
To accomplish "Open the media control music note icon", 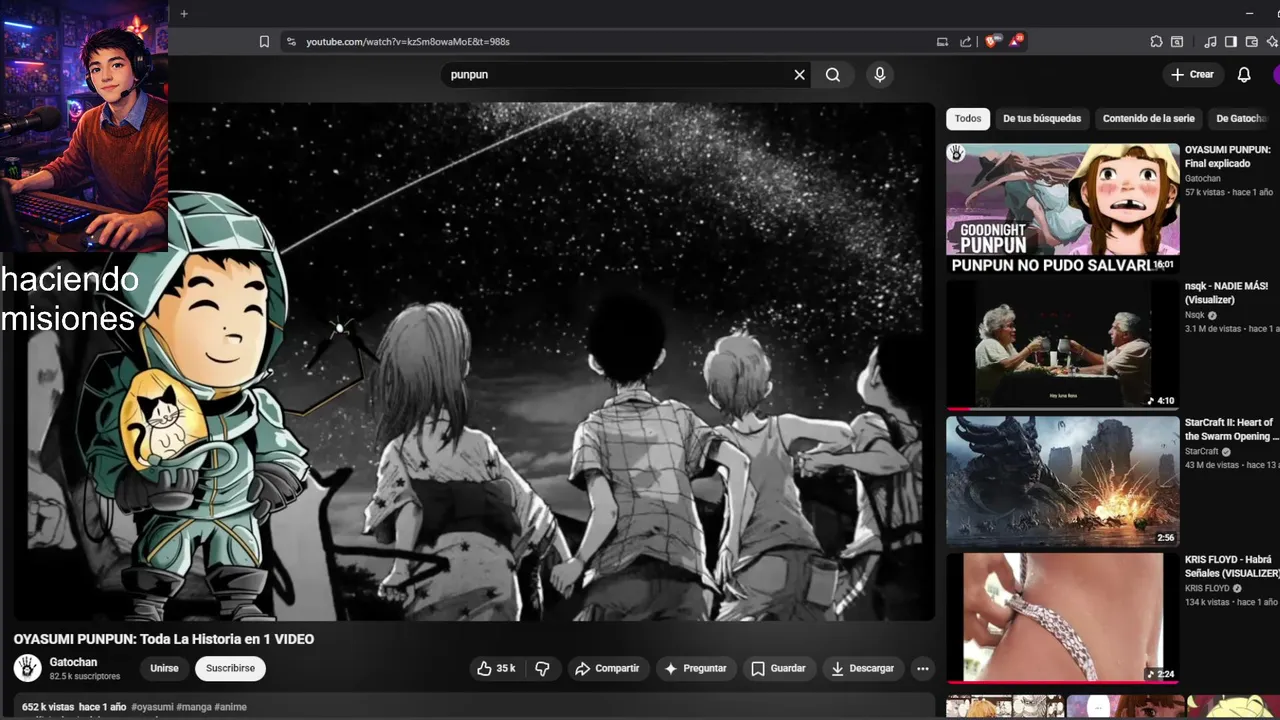I will click(1210, 42).
